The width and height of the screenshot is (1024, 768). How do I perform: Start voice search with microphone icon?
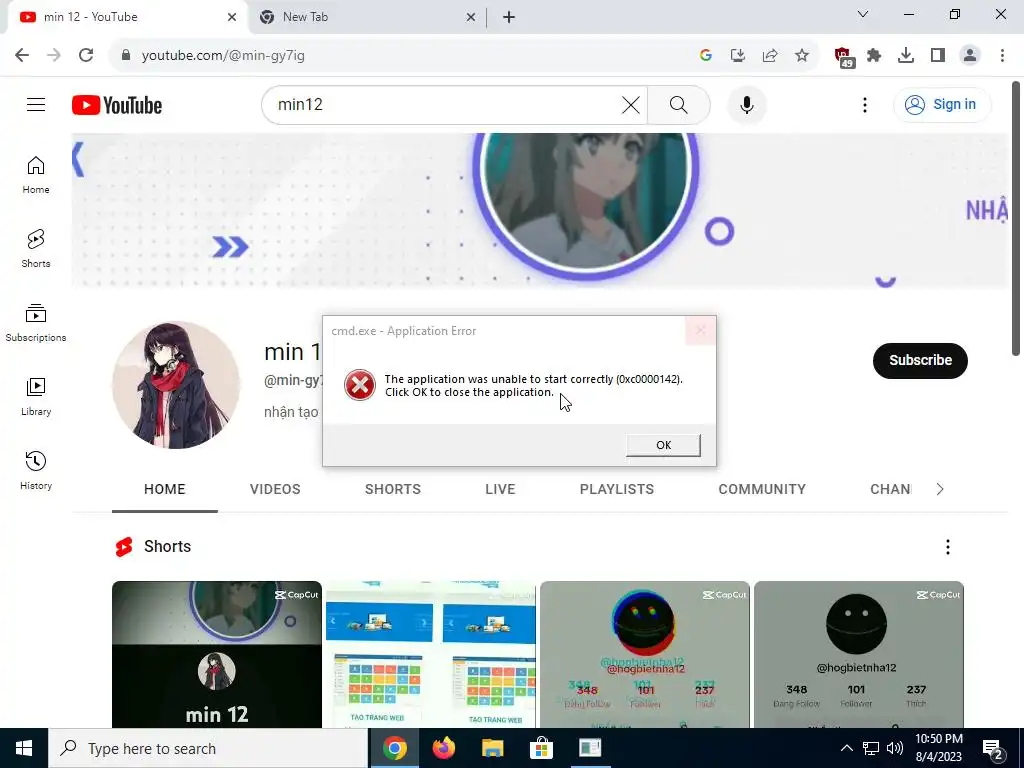746,104
